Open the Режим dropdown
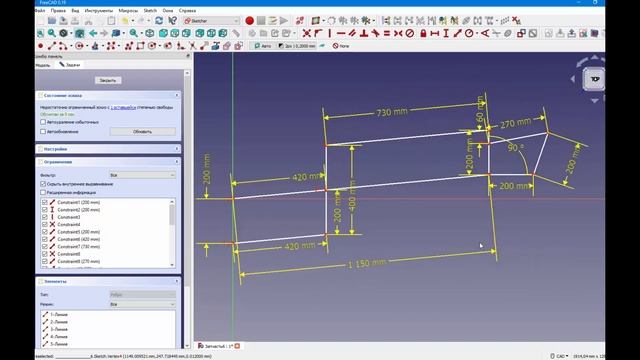 (x=142, y=304)
